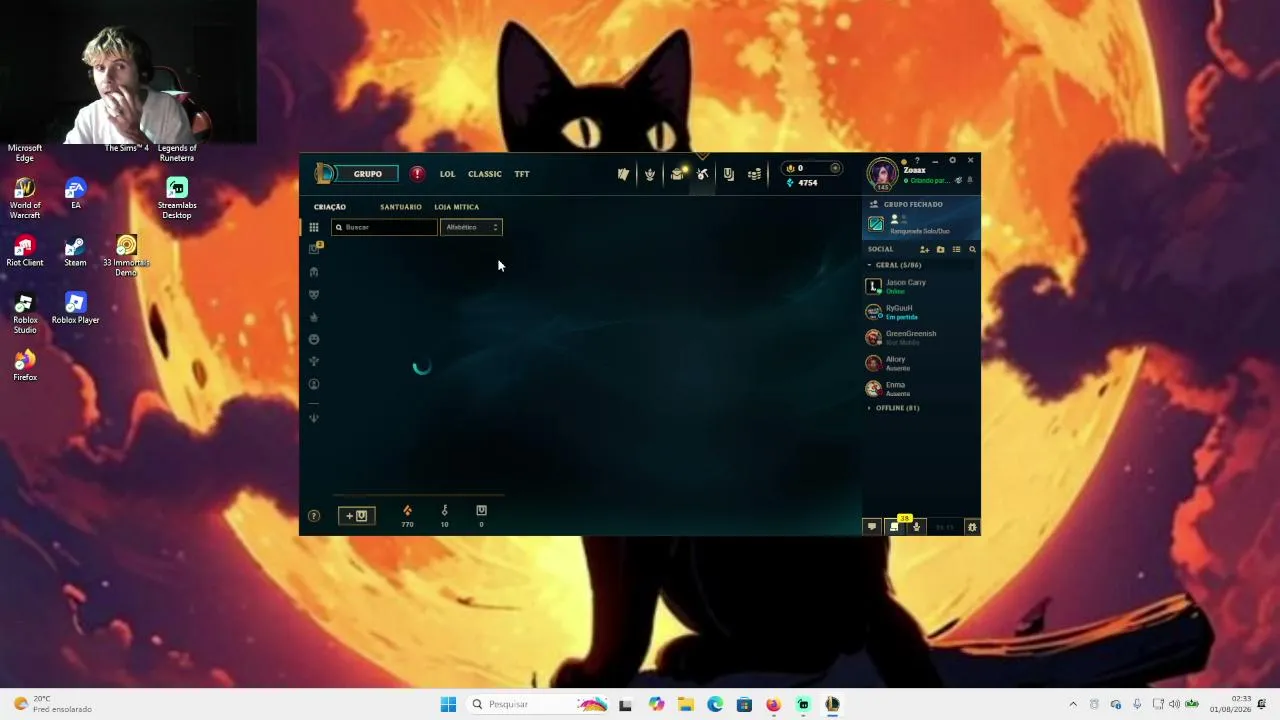Filter loot by ward skins icon

point(314,317)
